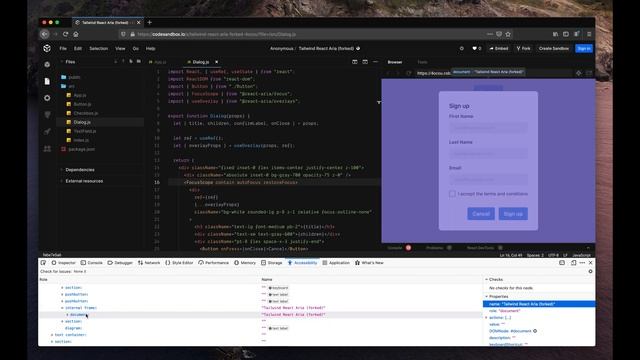Click the Firefox back arrow button
The height and width of the screenshot is (360, 640).
click(45, 34)
